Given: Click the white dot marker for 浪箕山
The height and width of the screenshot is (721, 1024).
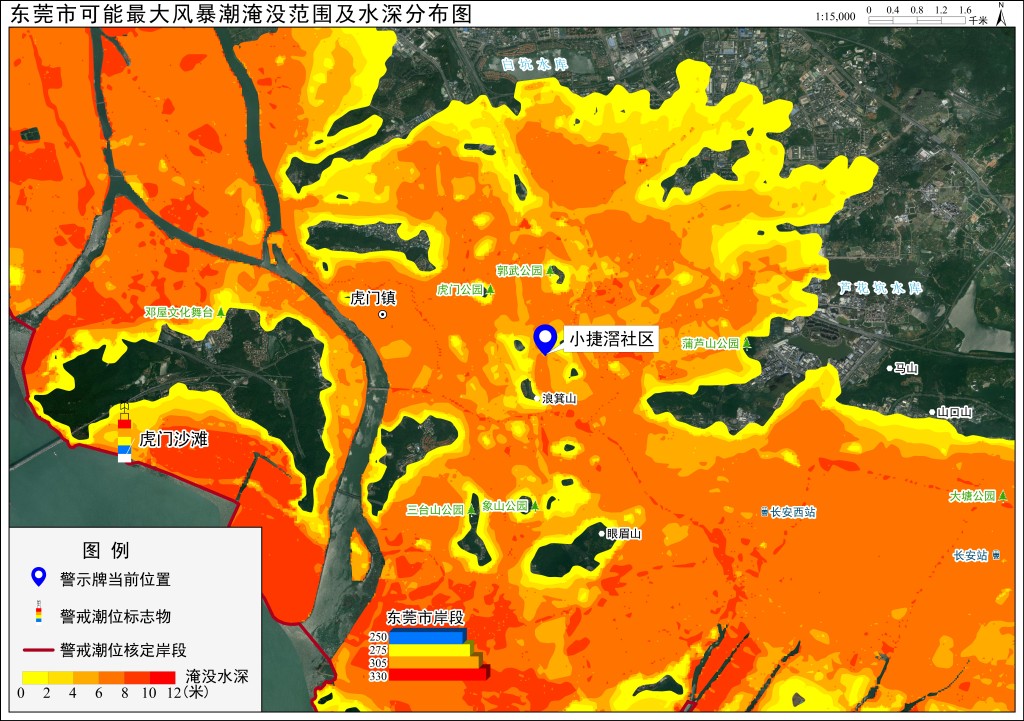Looking at the screenshot, I should point(537,398).
